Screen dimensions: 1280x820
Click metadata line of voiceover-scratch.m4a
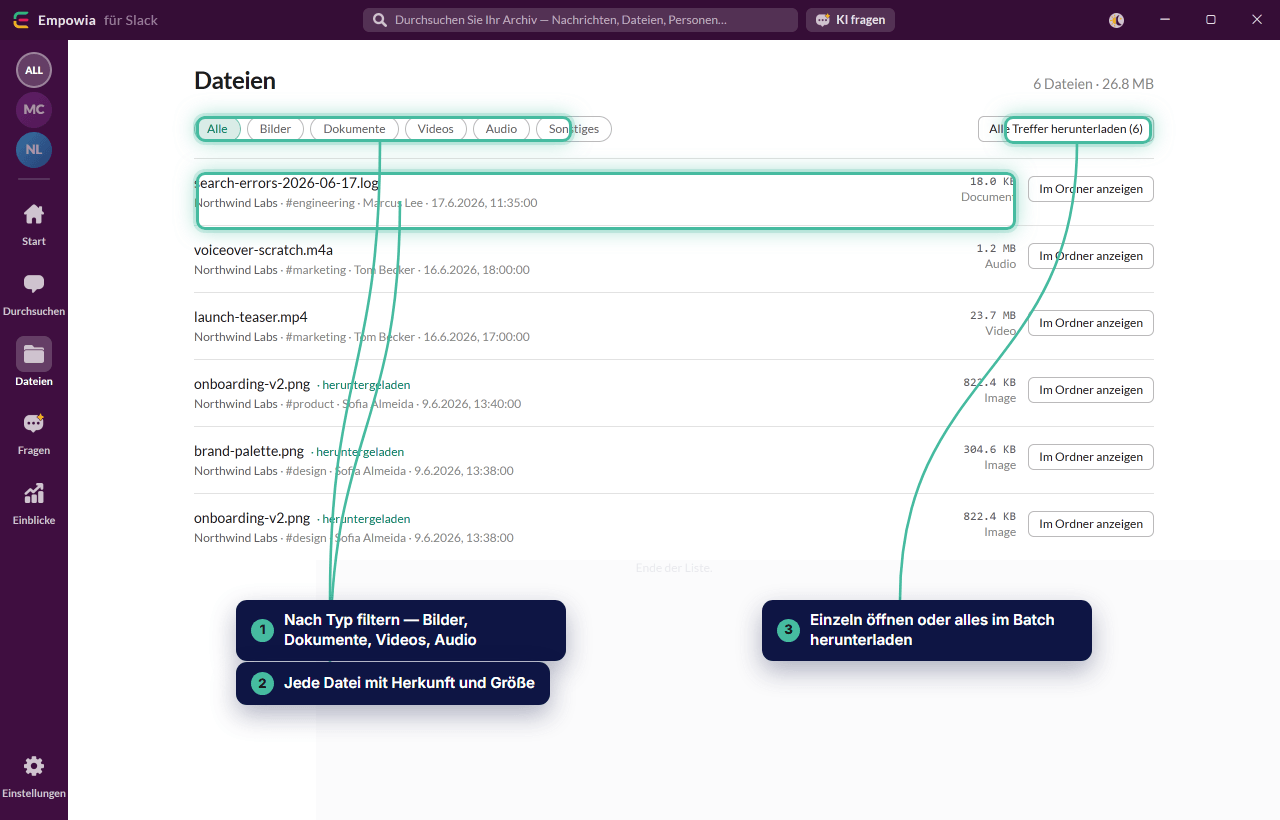point(362,270)
